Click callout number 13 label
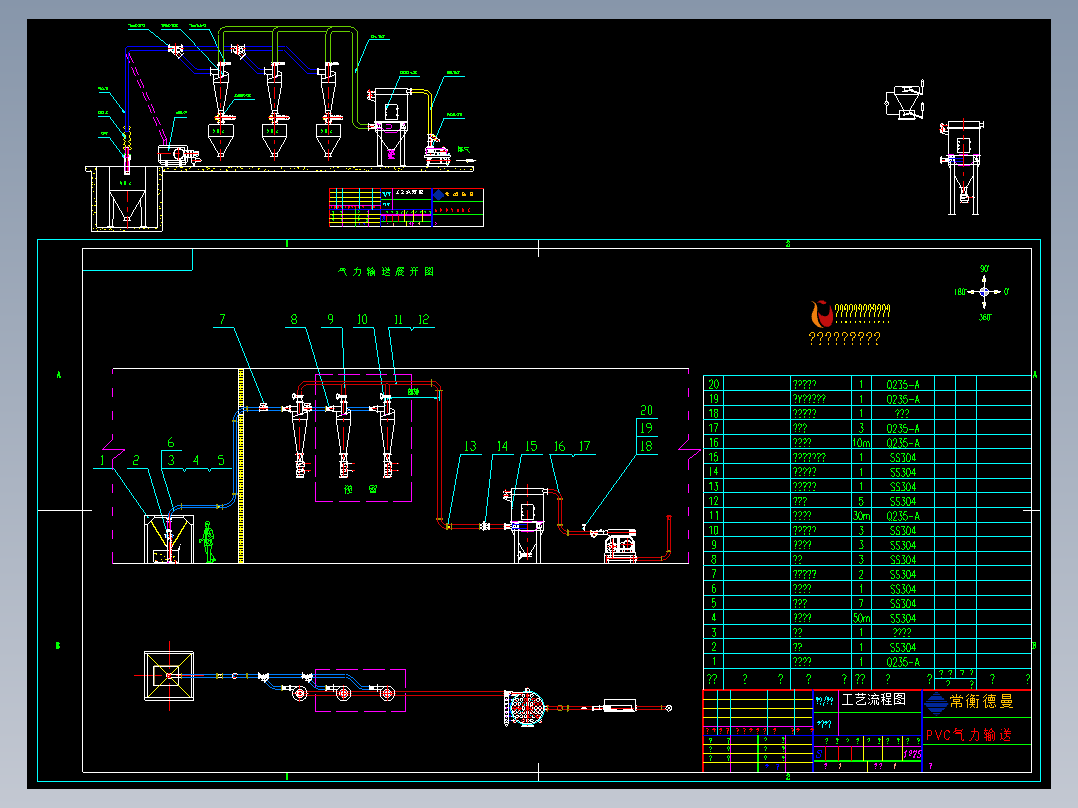This screenshot has width=1078, height=808. [470, 446]
